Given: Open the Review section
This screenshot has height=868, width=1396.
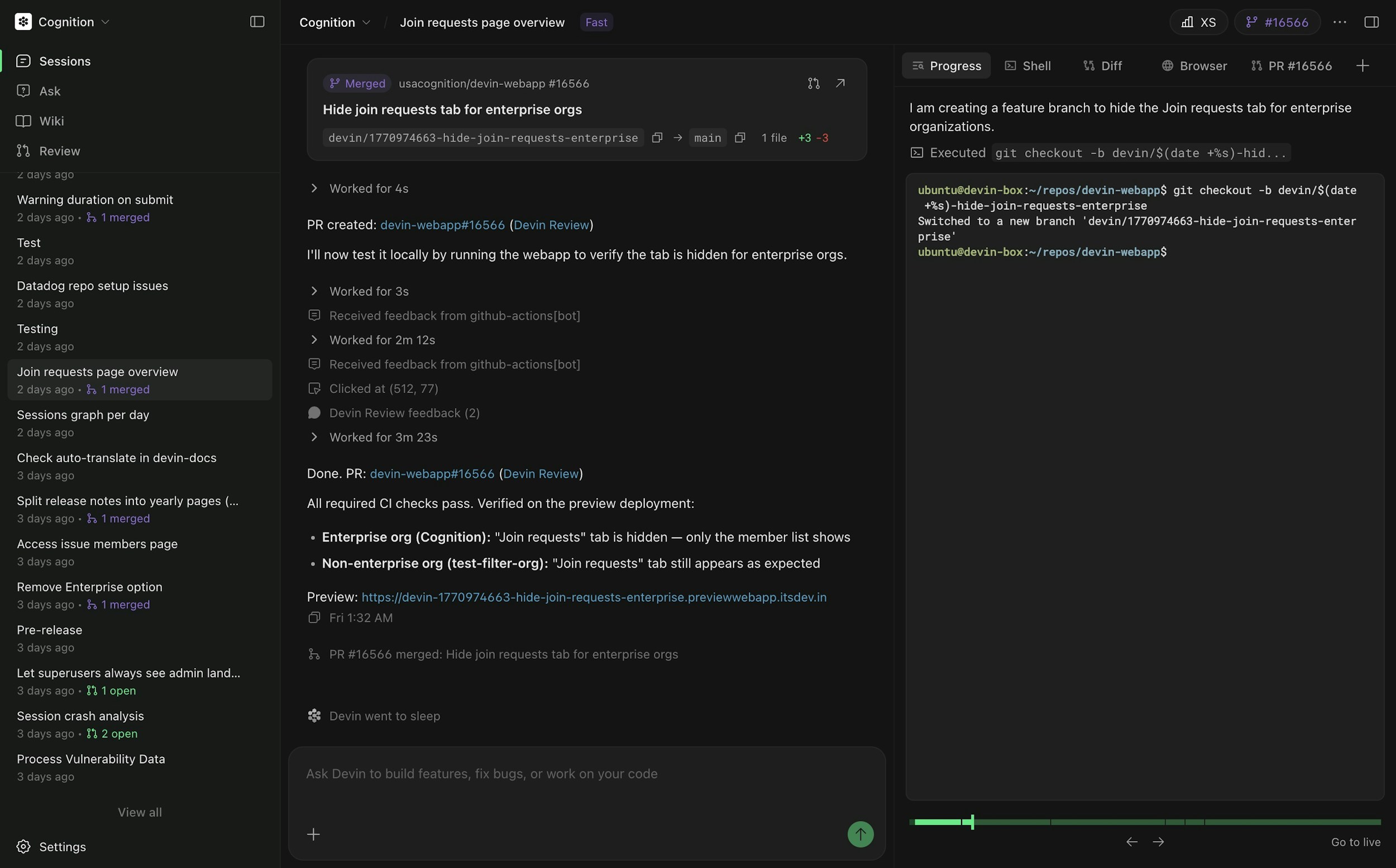Looking at the screenshot, I should click(x=59, y=150).
